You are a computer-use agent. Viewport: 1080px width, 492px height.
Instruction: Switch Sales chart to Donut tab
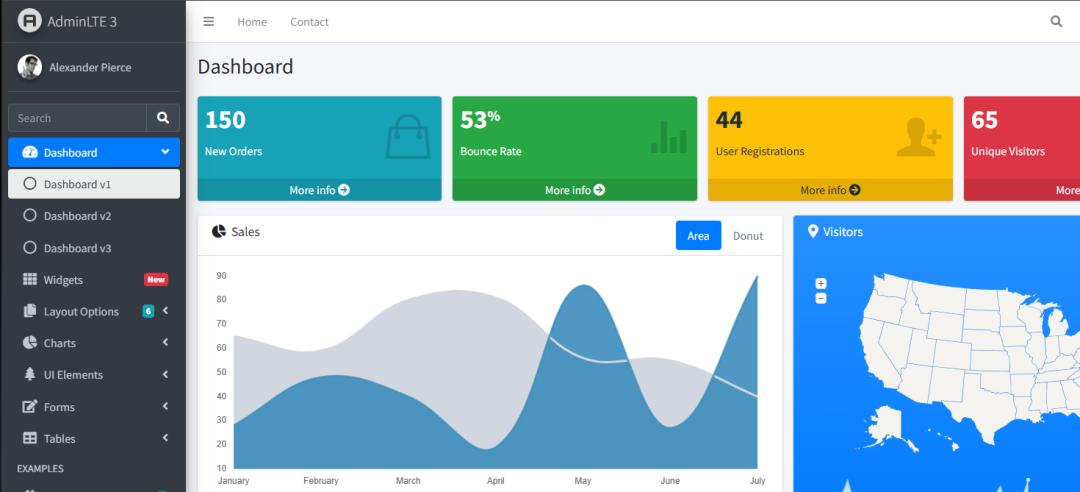coord(747,236)
